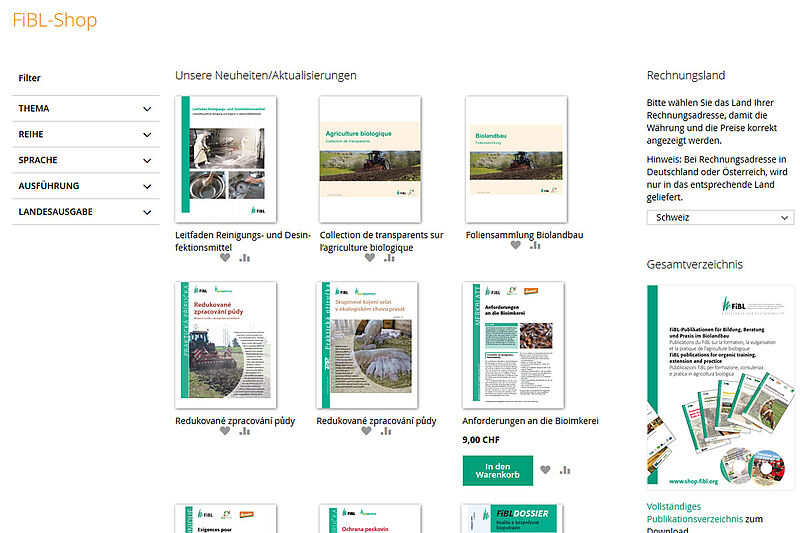Screen dimensions: 800x533
Task: Open the pig Skupinové kojení cover thumbnail
Action: tap(367, 345)
